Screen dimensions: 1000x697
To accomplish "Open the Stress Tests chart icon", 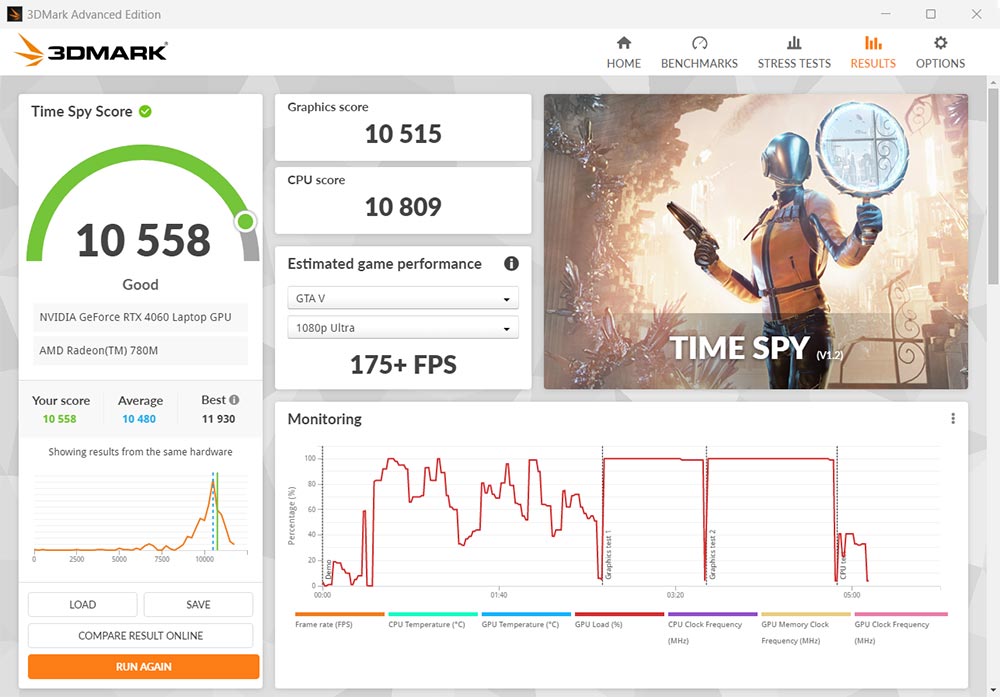I will click(794, 43).
